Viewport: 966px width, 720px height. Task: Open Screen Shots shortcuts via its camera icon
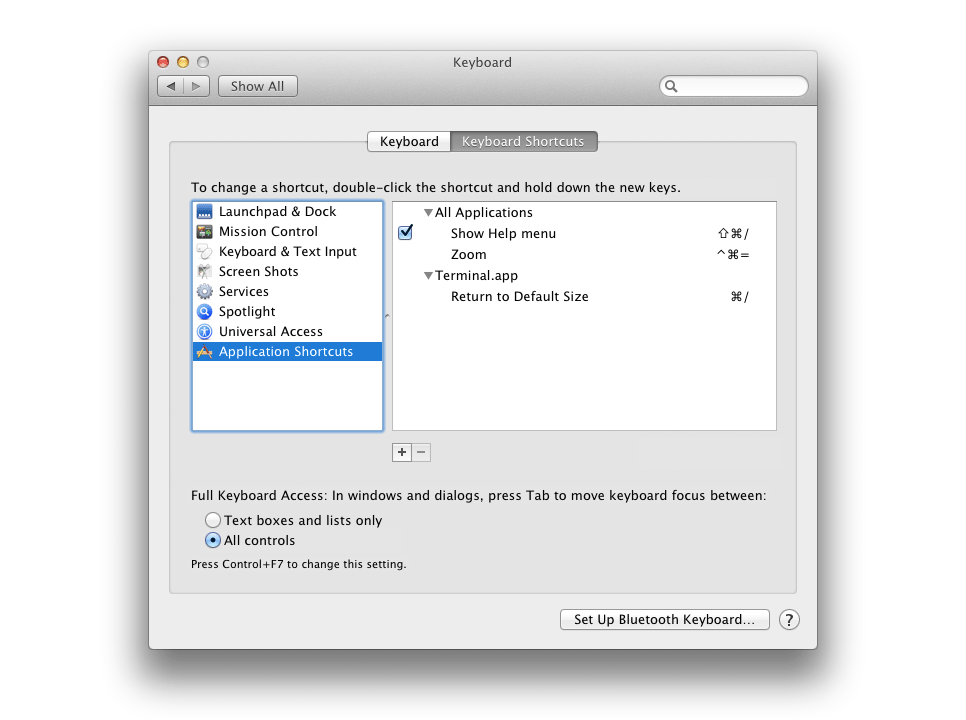tap(204, 271)
